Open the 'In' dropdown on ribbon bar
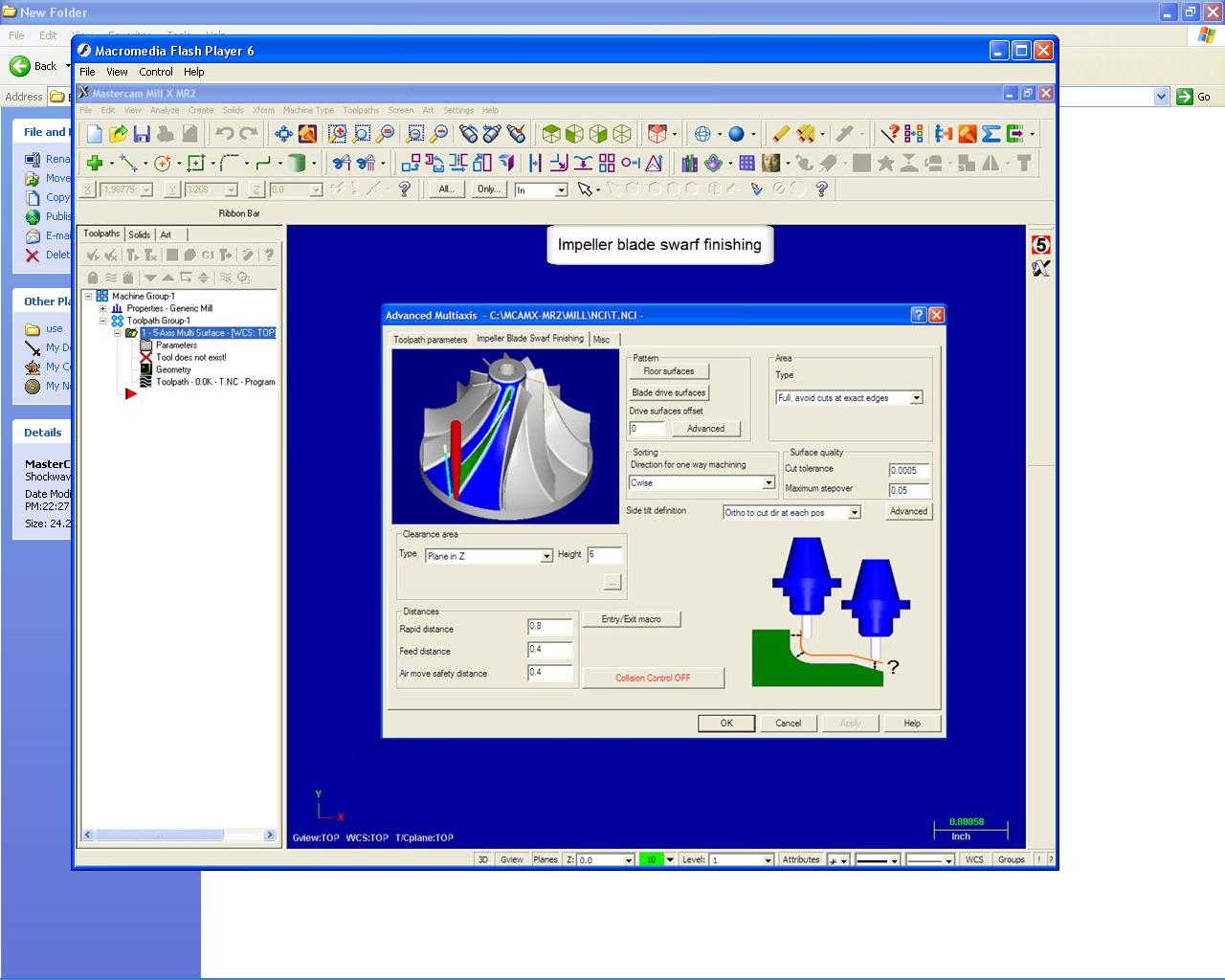This screenshot has height=980, width=1225. [561, 189]
